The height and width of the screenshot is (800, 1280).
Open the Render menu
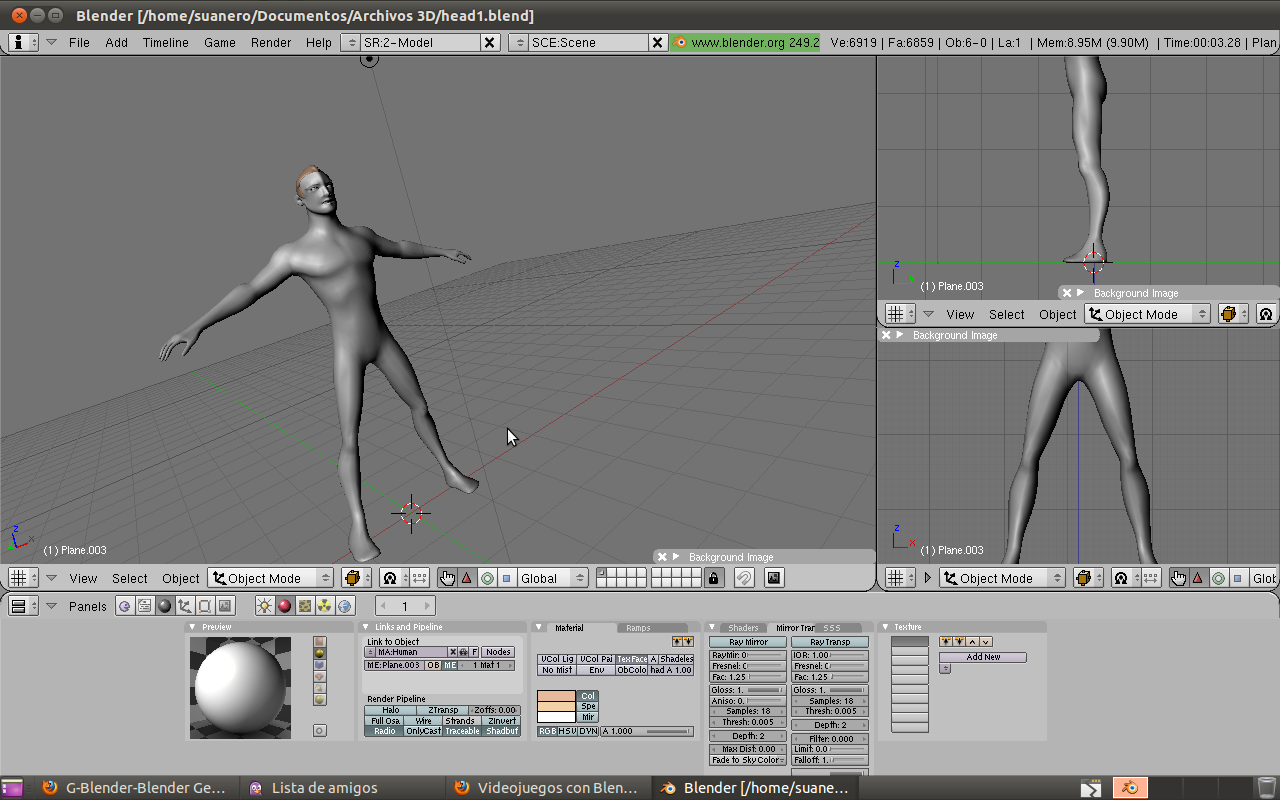pyautogui.click(x=271, y=42)
